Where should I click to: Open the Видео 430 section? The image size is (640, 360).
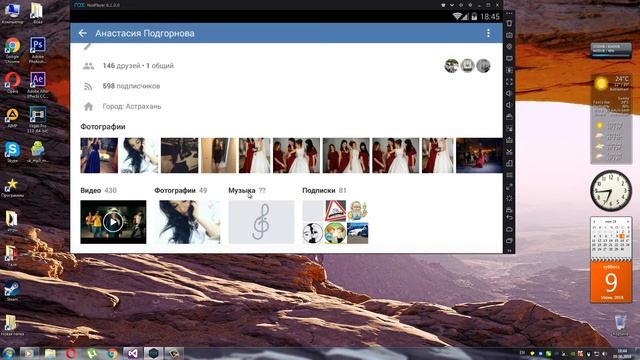tap(98, 190)
